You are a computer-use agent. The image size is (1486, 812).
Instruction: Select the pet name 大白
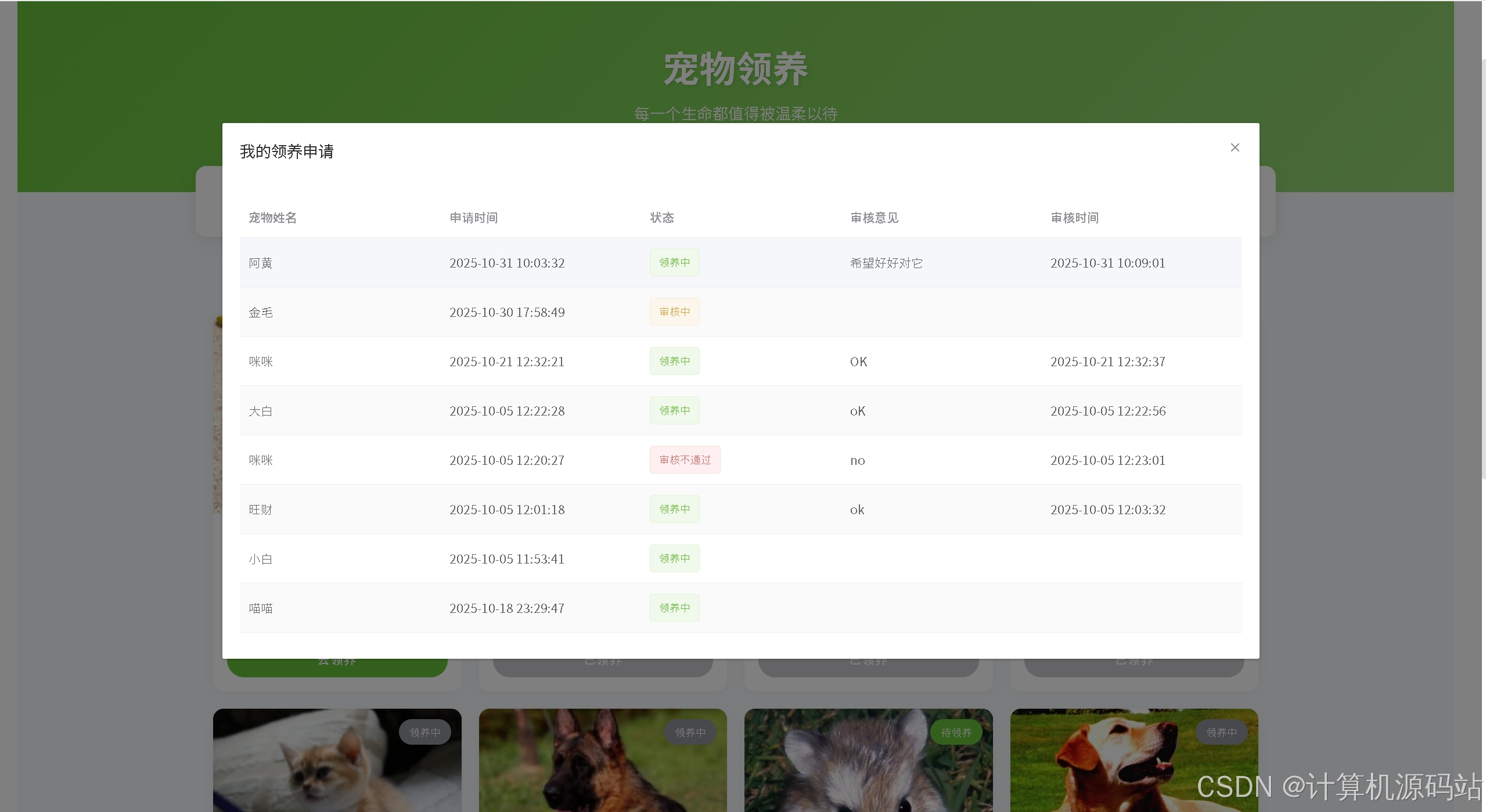[x=261, y=411]
